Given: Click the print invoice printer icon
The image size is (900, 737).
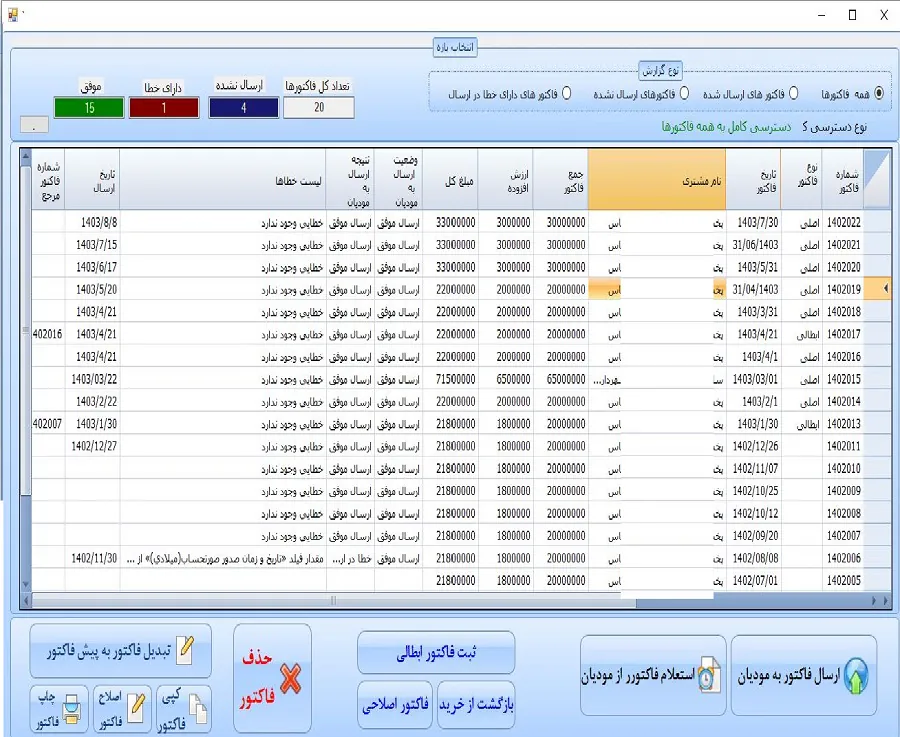Looking at the screenshot, I should click(x=73, y=707).
